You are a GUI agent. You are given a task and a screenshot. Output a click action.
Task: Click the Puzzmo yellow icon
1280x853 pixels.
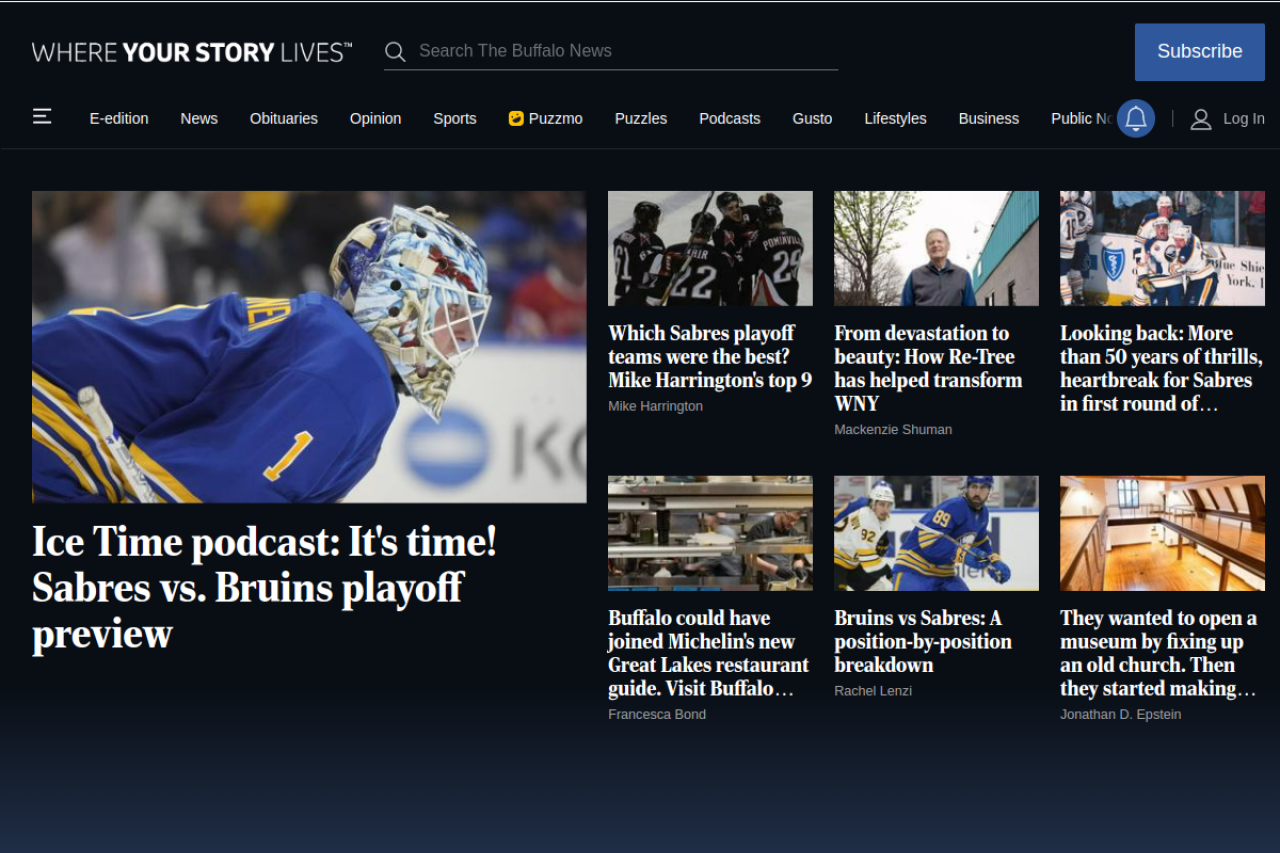click(x=516, y=118)
